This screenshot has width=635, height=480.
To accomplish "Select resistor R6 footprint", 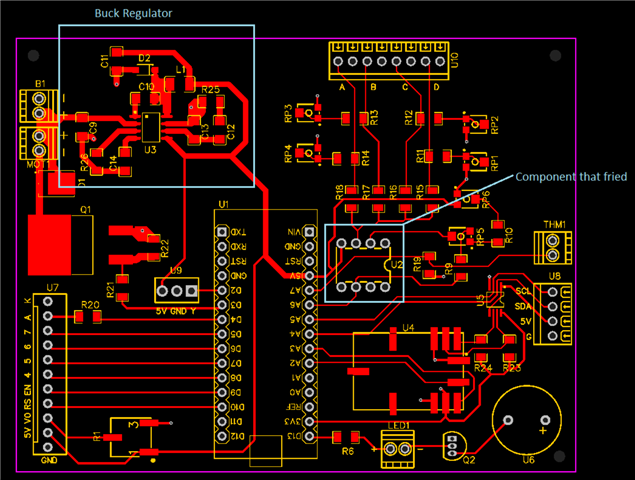I will [346, 437].
